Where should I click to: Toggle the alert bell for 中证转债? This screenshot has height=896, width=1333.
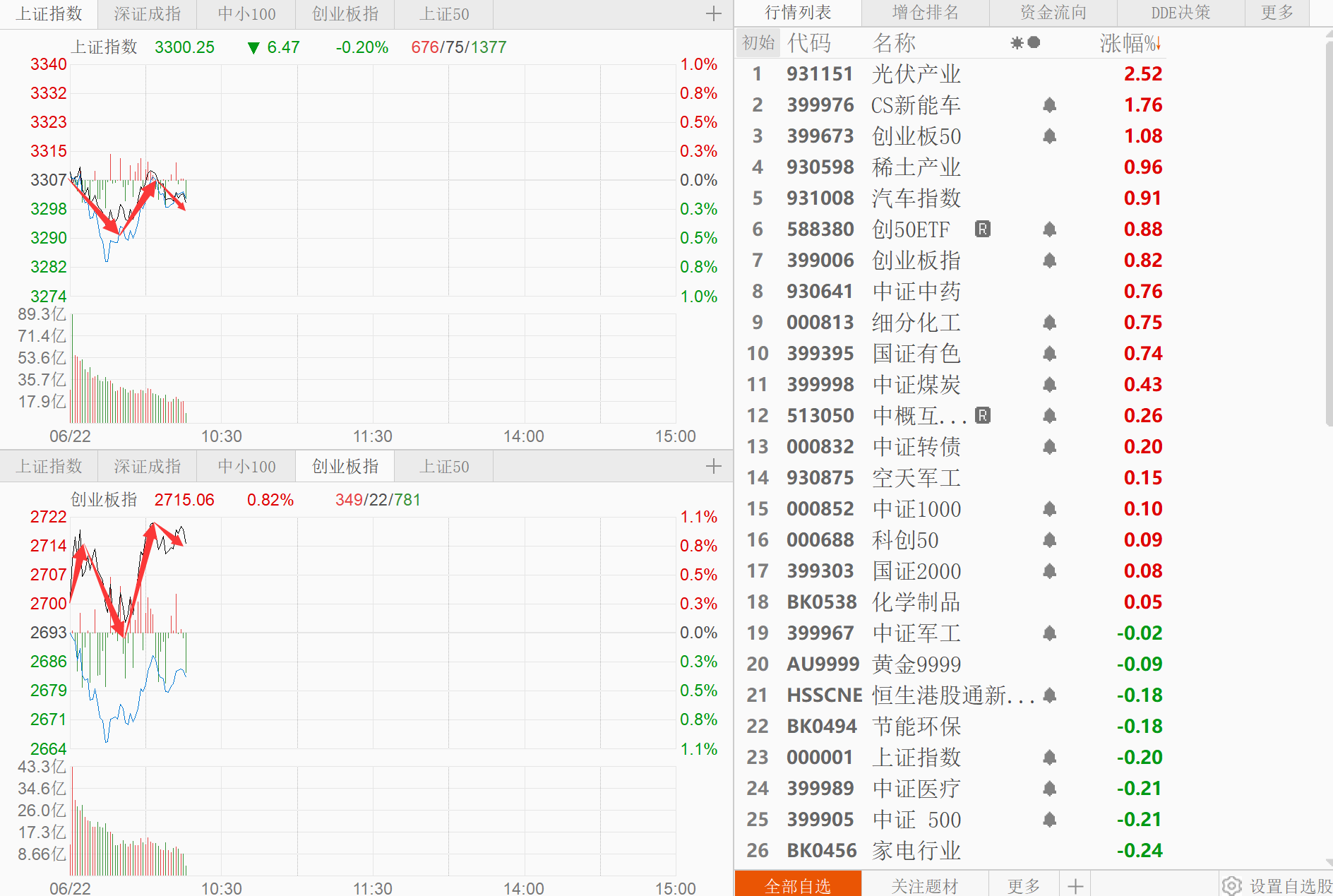point(1050,447)
